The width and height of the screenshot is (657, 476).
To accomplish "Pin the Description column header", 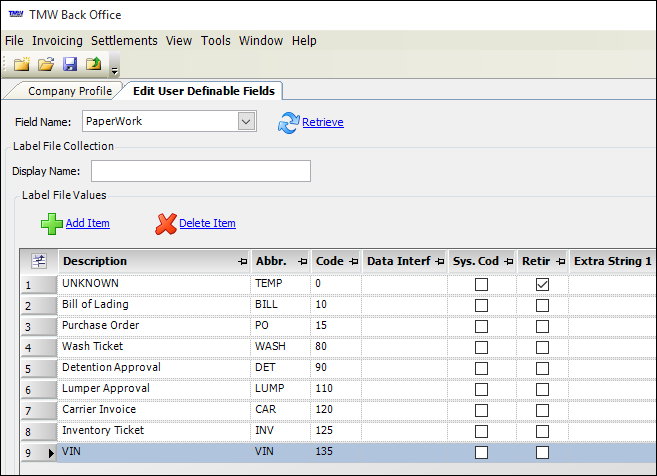I will [x=243, y=262].
